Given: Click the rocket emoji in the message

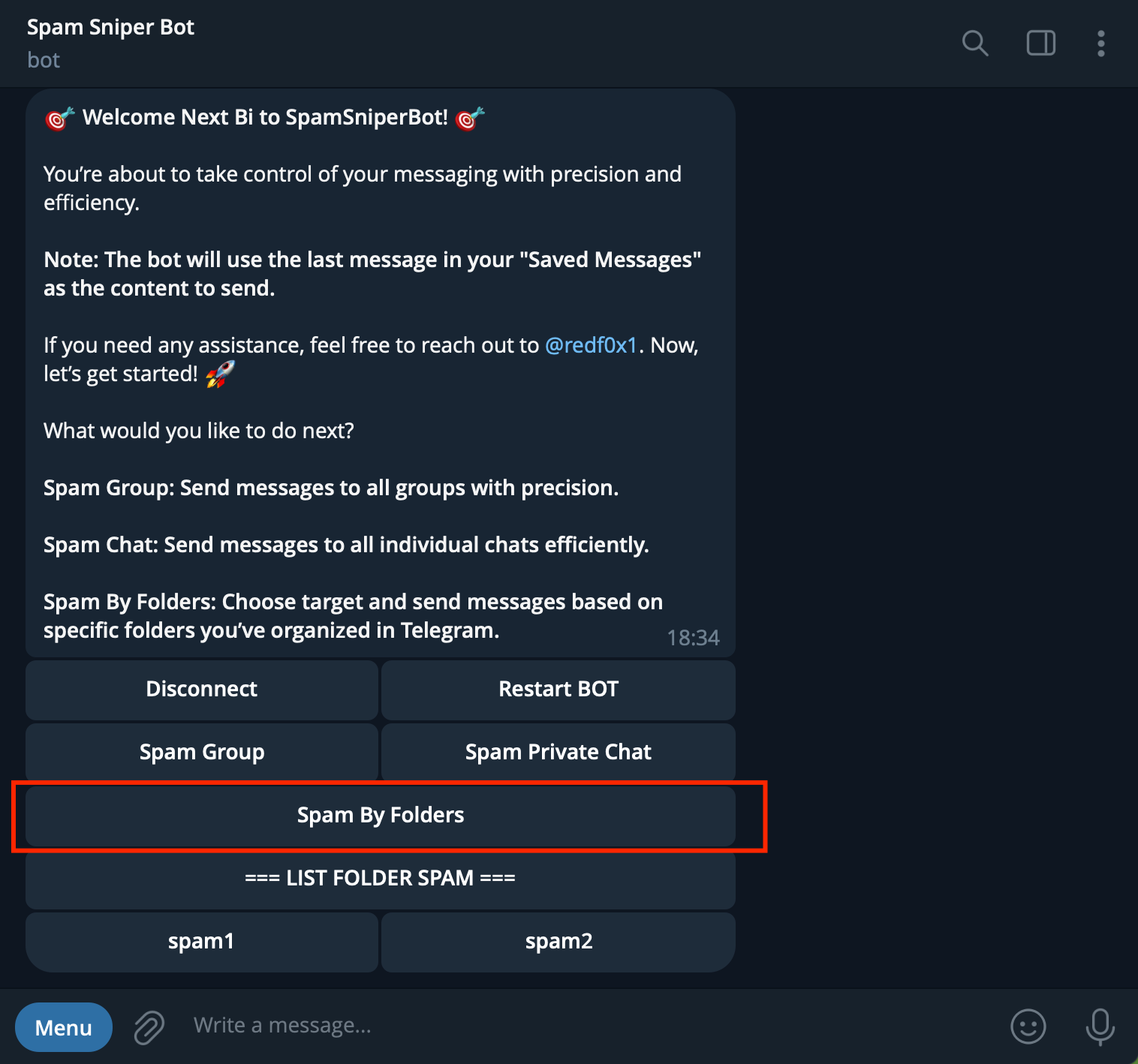Looking at the screenshot, I should coord(220,374).
